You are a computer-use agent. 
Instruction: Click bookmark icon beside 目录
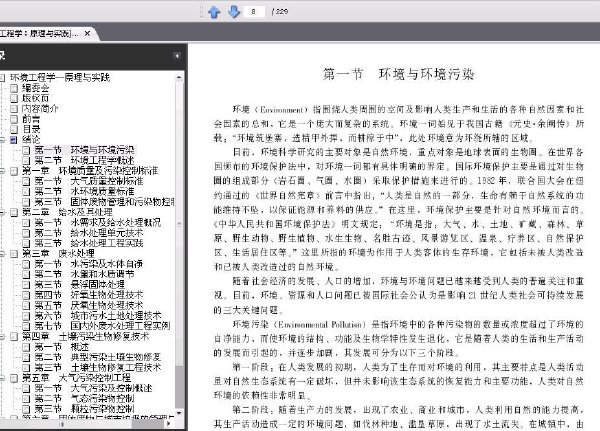14,129
